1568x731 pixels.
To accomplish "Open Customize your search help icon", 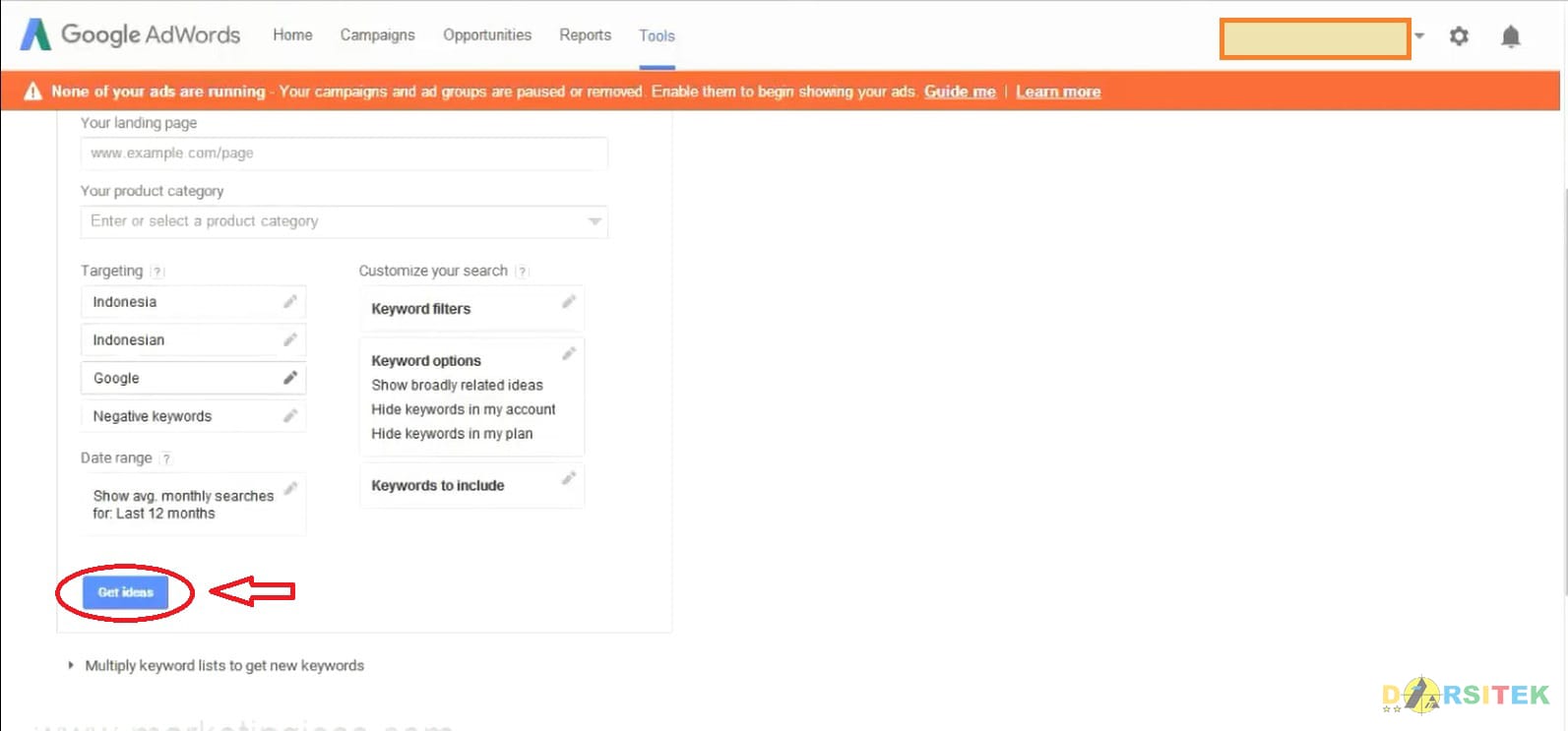I will [x=523, y=272].
